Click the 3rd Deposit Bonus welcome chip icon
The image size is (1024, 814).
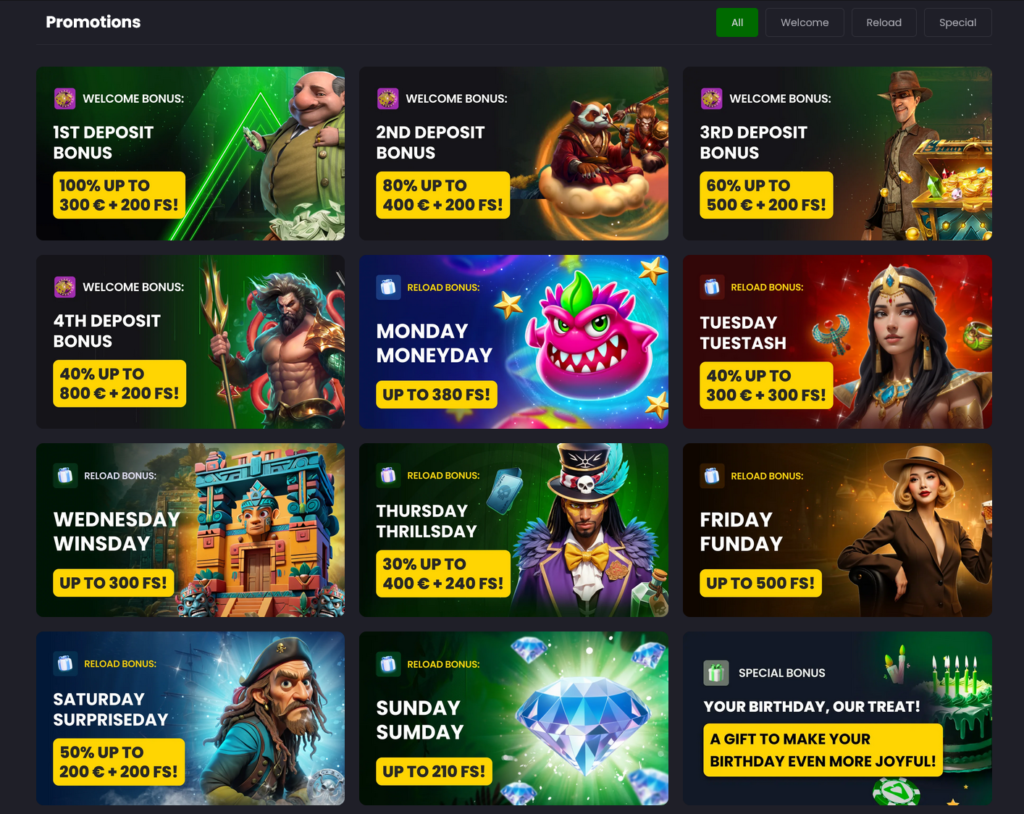pos(711,99)
